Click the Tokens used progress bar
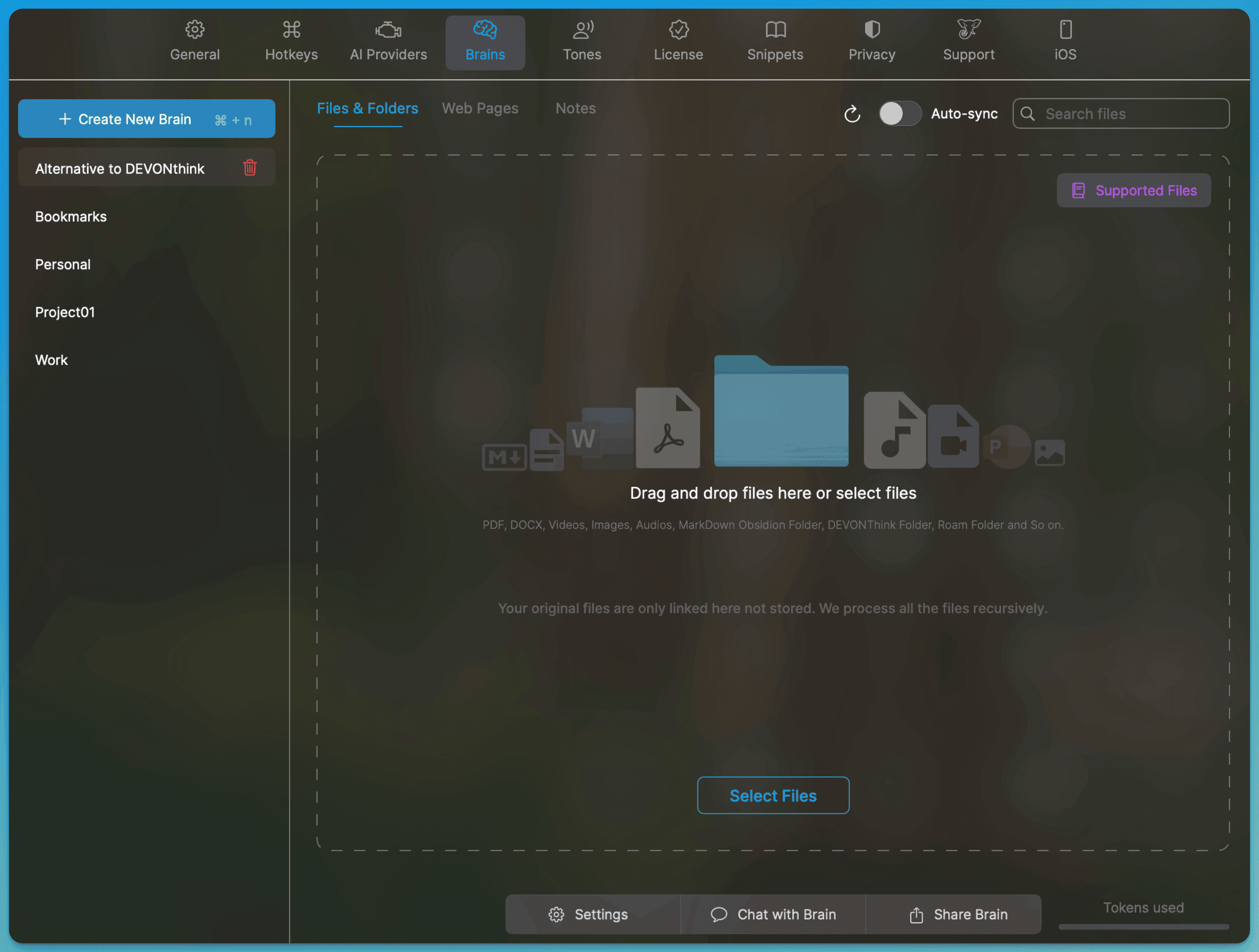This screenshot has height=952, width=1259. click(1144, 926)
